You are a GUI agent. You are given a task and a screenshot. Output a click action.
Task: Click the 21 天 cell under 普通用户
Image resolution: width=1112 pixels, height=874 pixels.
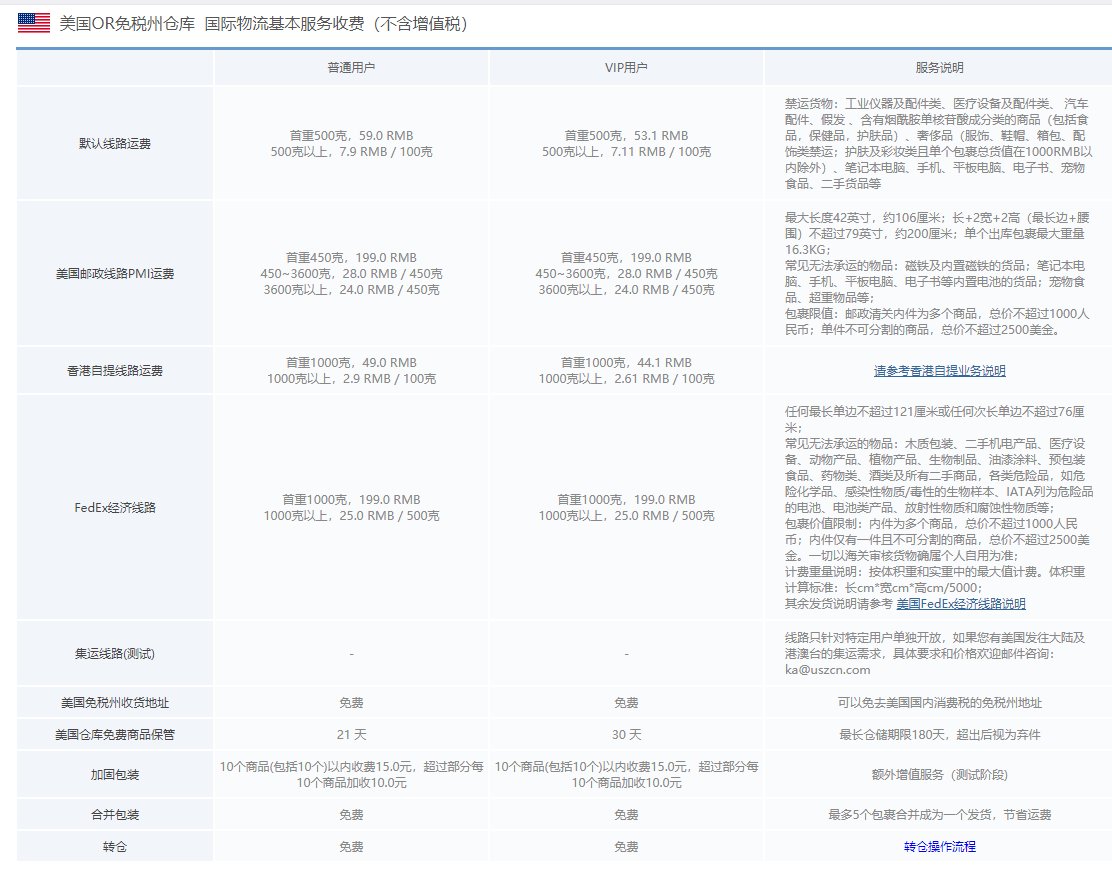(x=350, y=733)
